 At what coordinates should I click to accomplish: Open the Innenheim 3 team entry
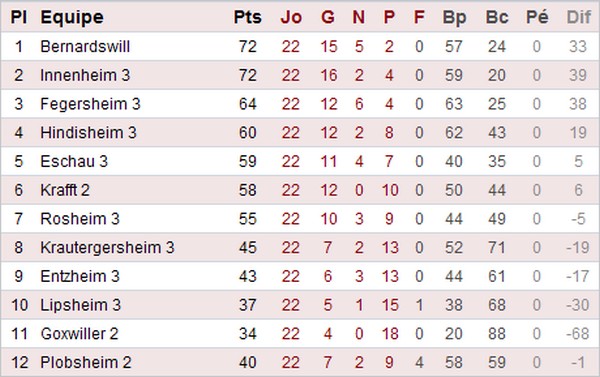click(x=85, y=75)
